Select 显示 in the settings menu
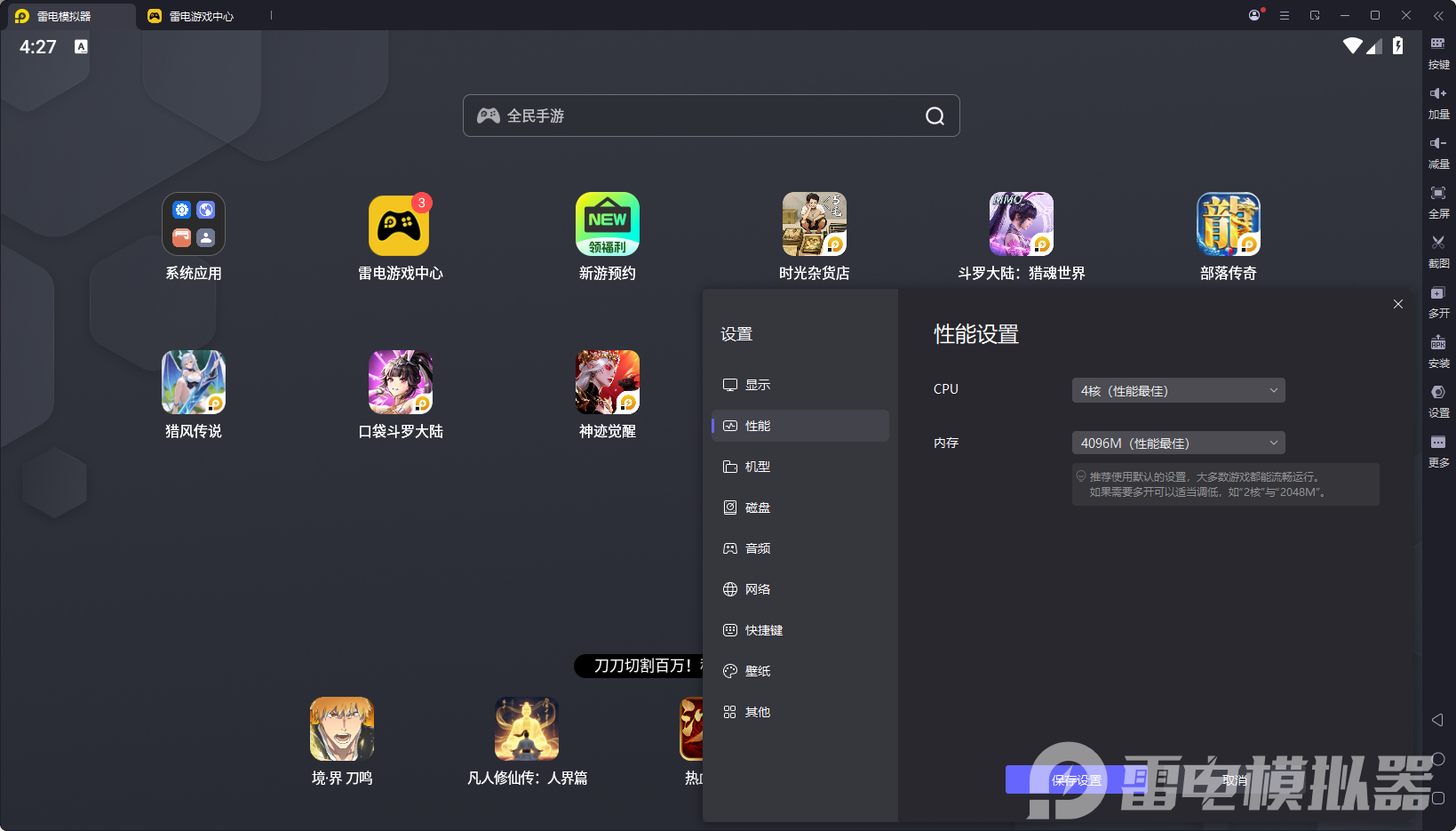Image resolution: width=1456 pixels, height=831 pixels. point(800,385)
